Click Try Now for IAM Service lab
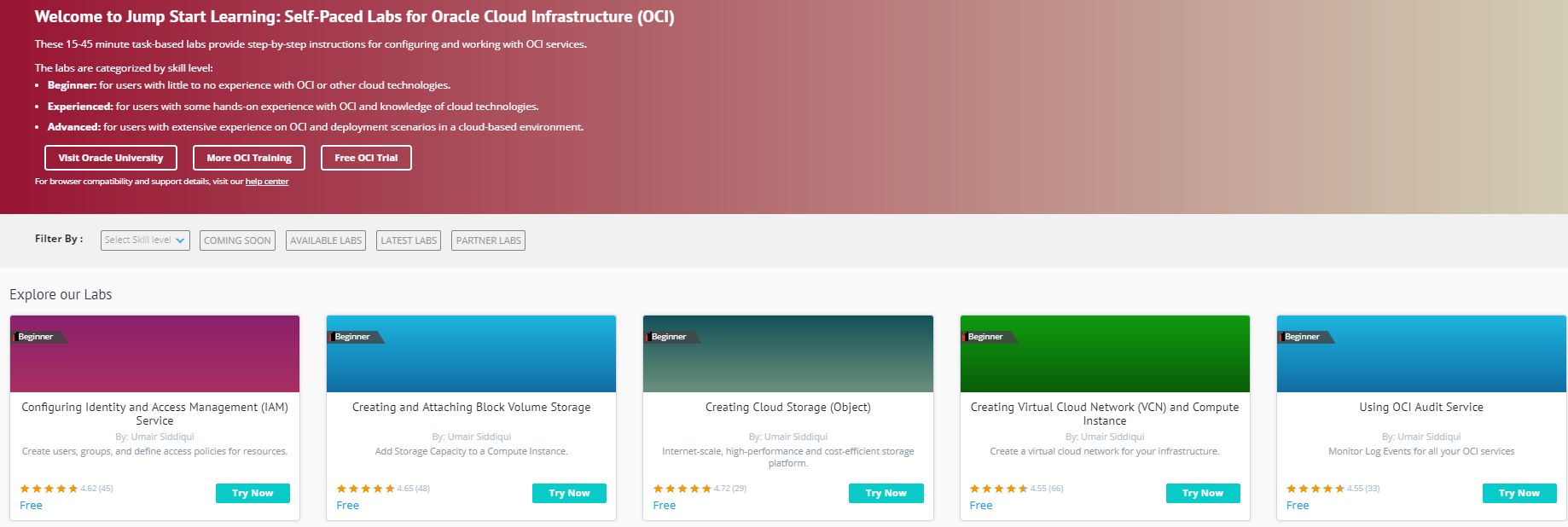1568x527 pixels. 253,493
